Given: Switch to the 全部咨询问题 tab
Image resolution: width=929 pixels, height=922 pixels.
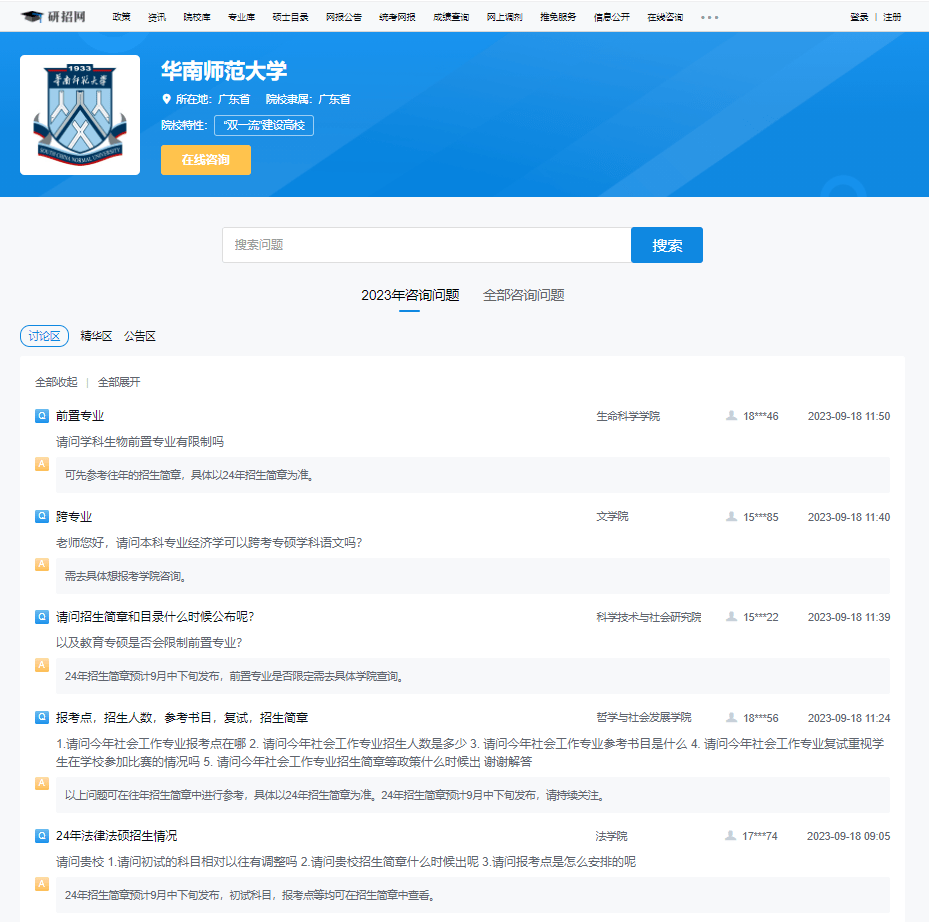Looking at the screenshot, I should [x=523, y=295].
